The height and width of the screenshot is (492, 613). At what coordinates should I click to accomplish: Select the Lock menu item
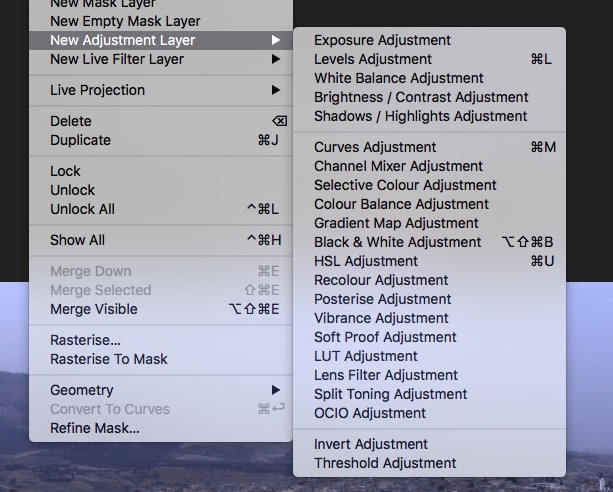[161, 171]
